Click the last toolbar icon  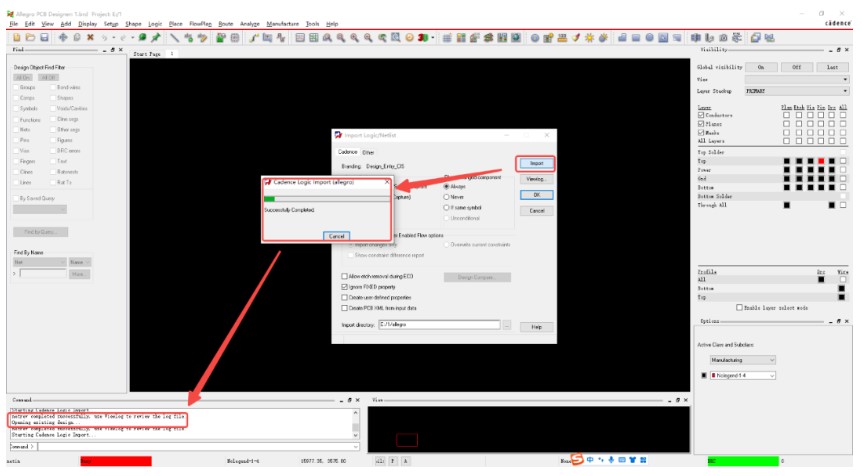pyautogui.click(x=769, y=37)
